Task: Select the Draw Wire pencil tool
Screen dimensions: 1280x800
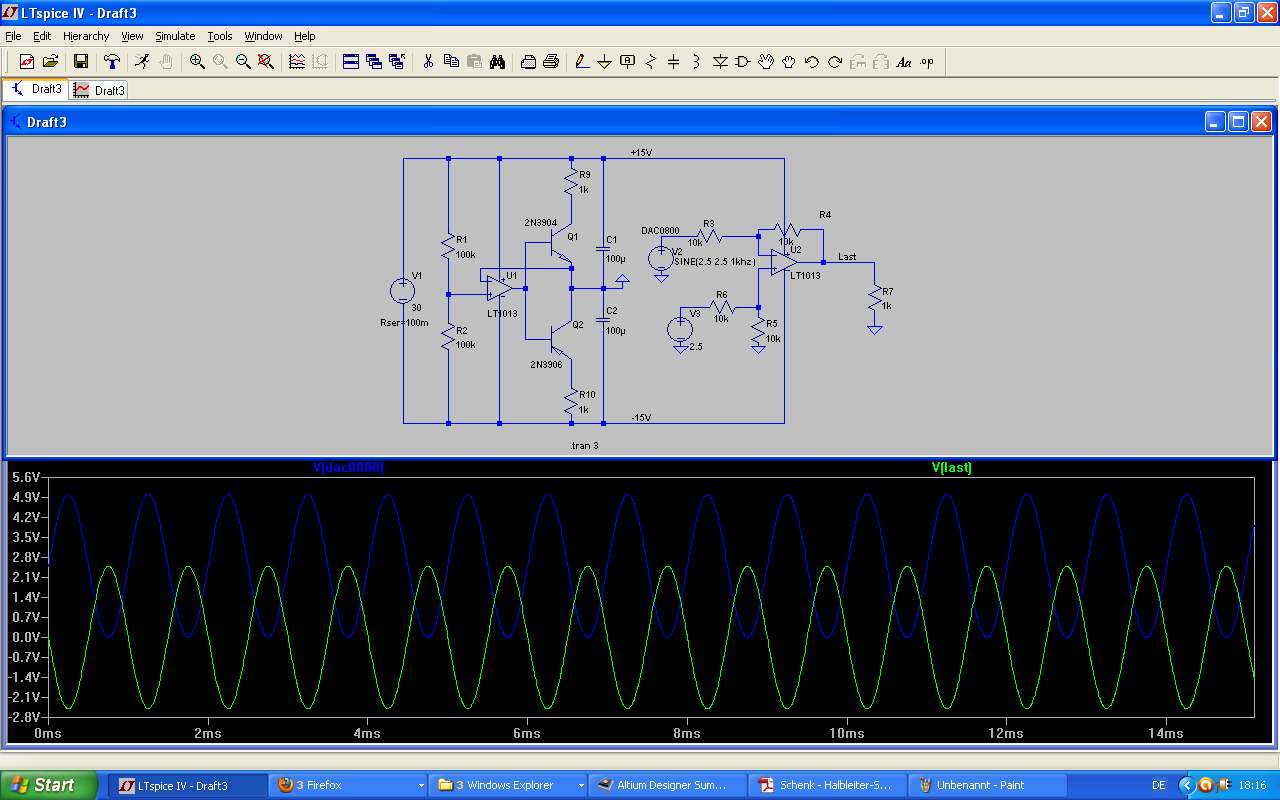Action: click(582, 62)
